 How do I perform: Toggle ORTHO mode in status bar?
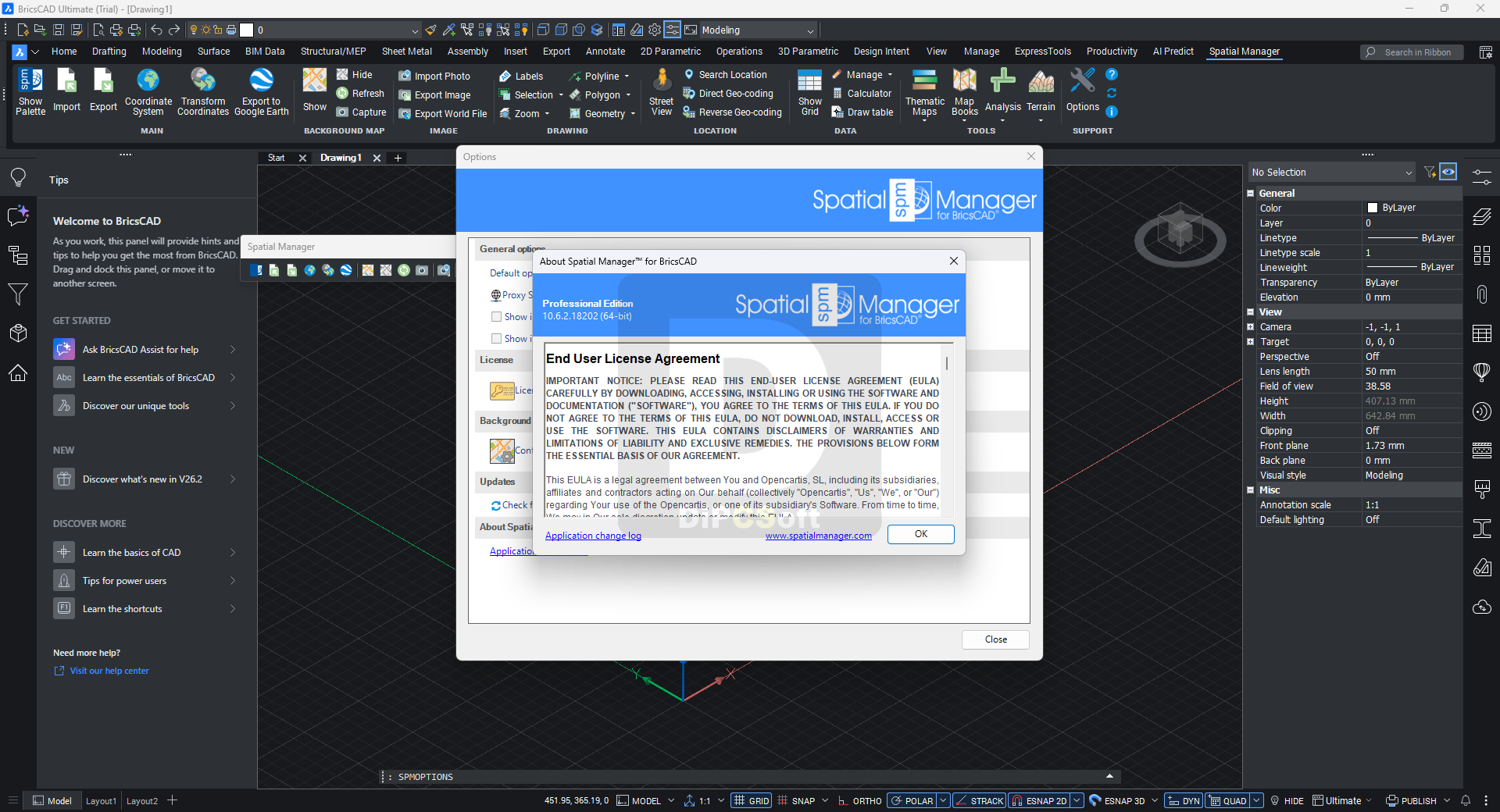pos(859,800)
